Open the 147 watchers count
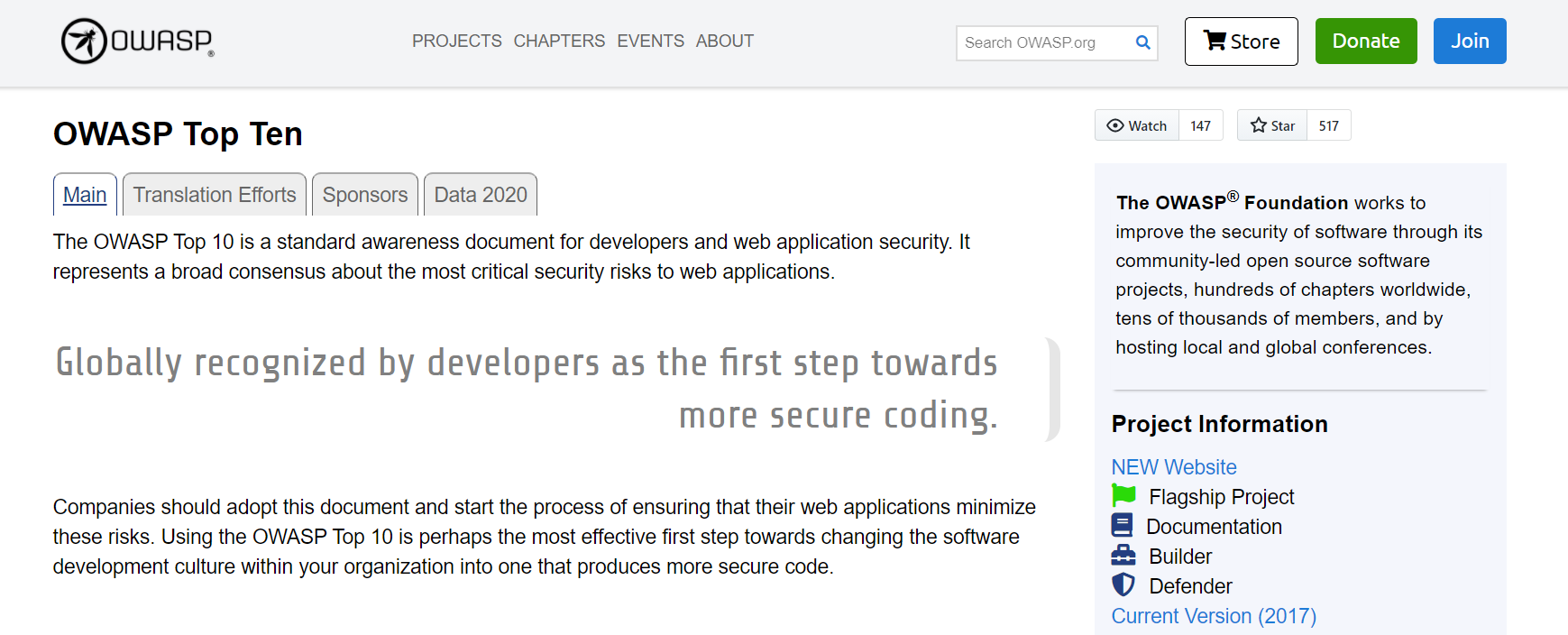 pyautogui.click(x=1201, y=125)
